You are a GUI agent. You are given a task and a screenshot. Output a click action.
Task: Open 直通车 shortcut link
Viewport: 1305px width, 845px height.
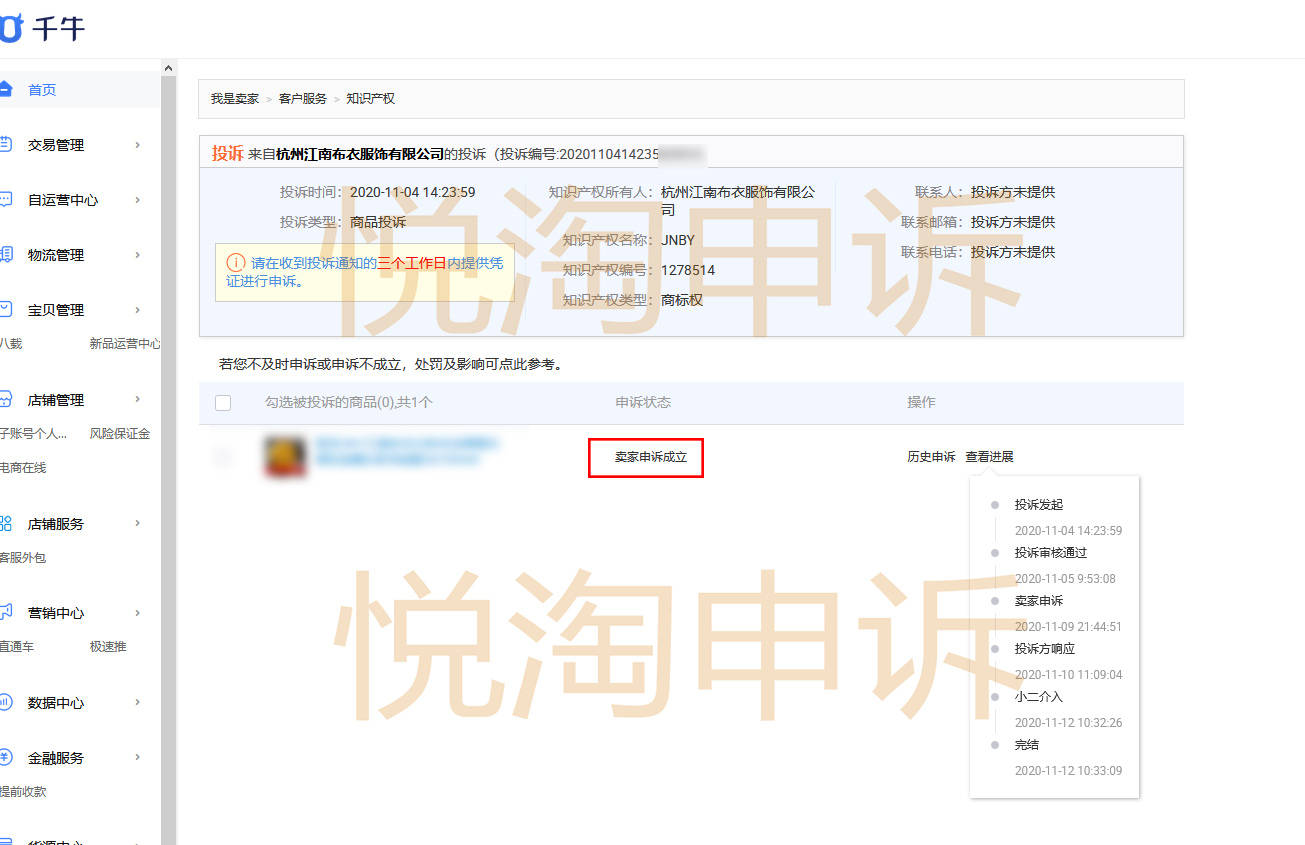click(17, 647)
